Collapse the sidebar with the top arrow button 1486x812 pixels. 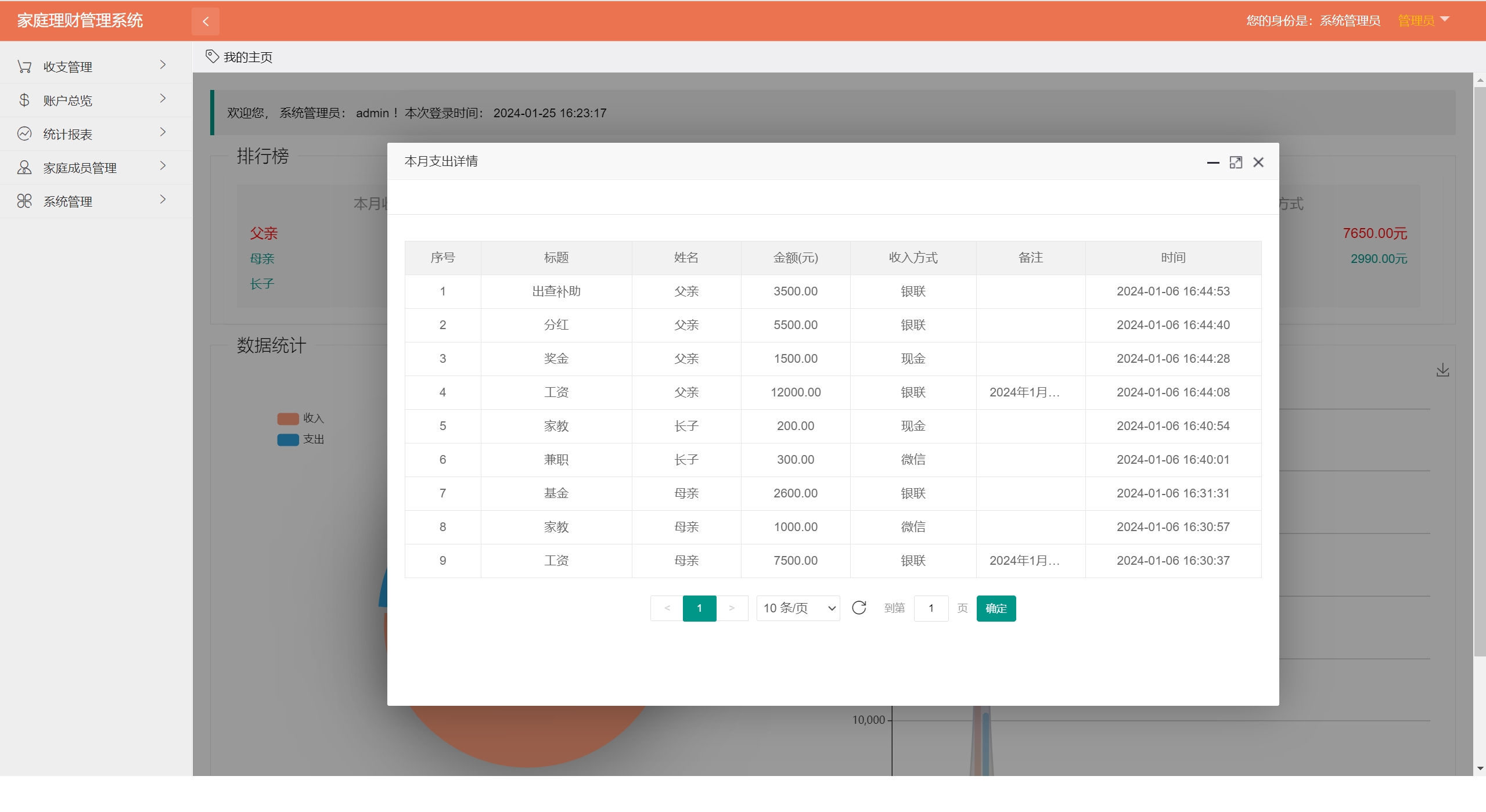[206, 21]
